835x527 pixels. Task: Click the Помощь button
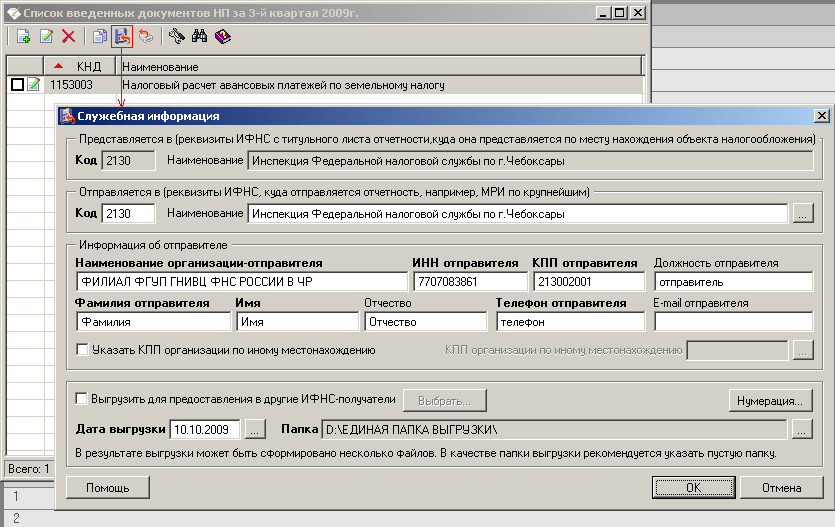coord(108,488)
